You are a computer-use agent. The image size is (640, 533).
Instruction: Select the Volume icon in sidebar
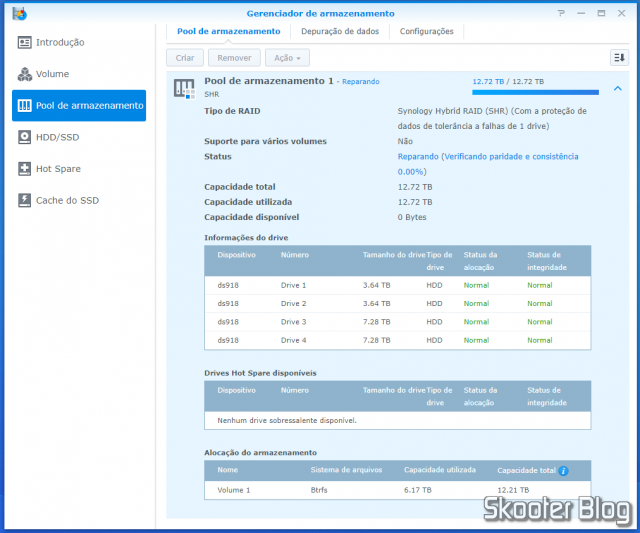click(x=24, y=74)
